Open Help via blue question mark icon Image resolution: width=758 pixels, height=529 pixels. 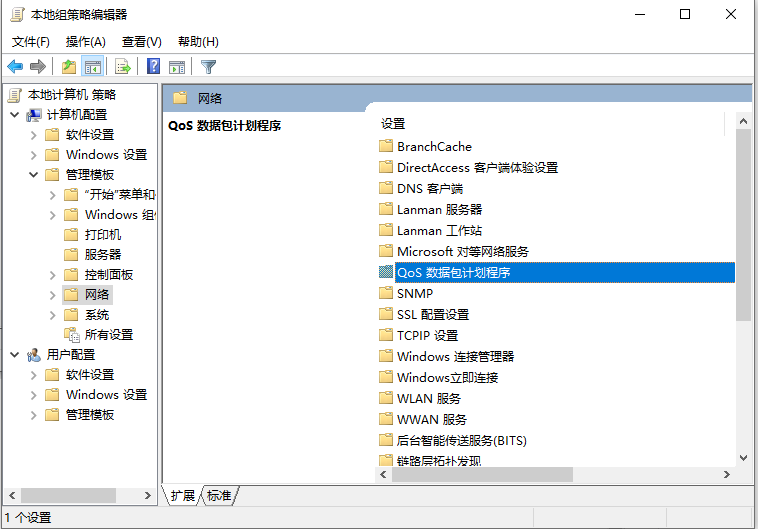pyautogui.click(x=153, y=67)
